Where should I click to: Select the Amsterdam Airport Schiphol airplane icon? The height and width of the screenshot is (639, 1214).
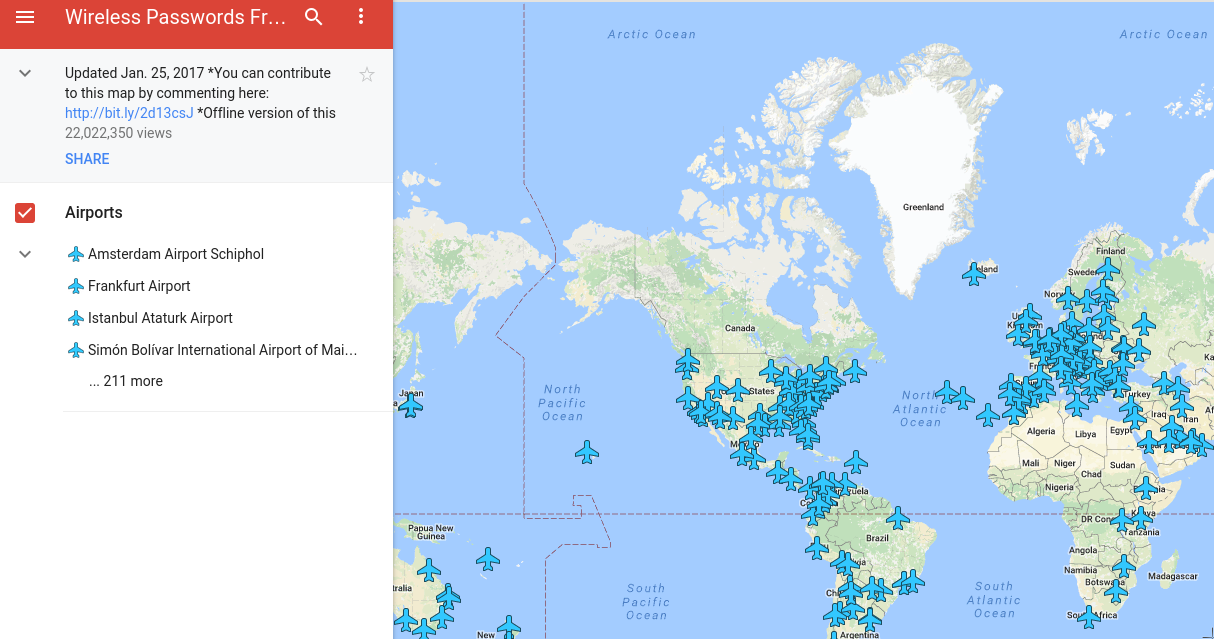[76, 254]
